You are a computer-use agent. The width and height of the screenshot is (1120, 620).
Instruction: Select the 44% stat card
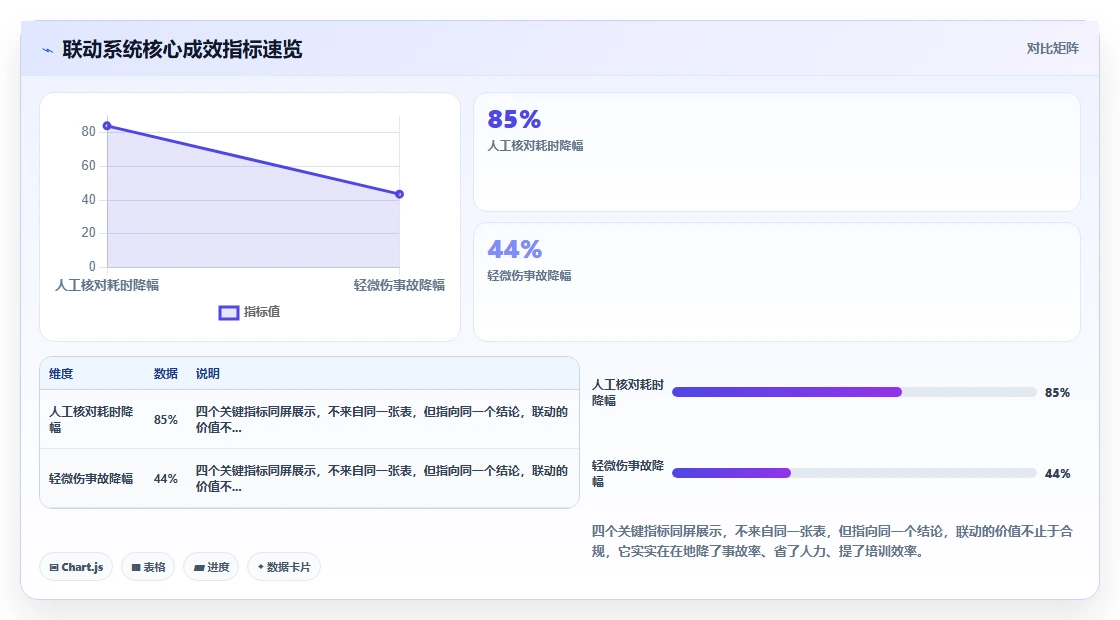point(776,282)
